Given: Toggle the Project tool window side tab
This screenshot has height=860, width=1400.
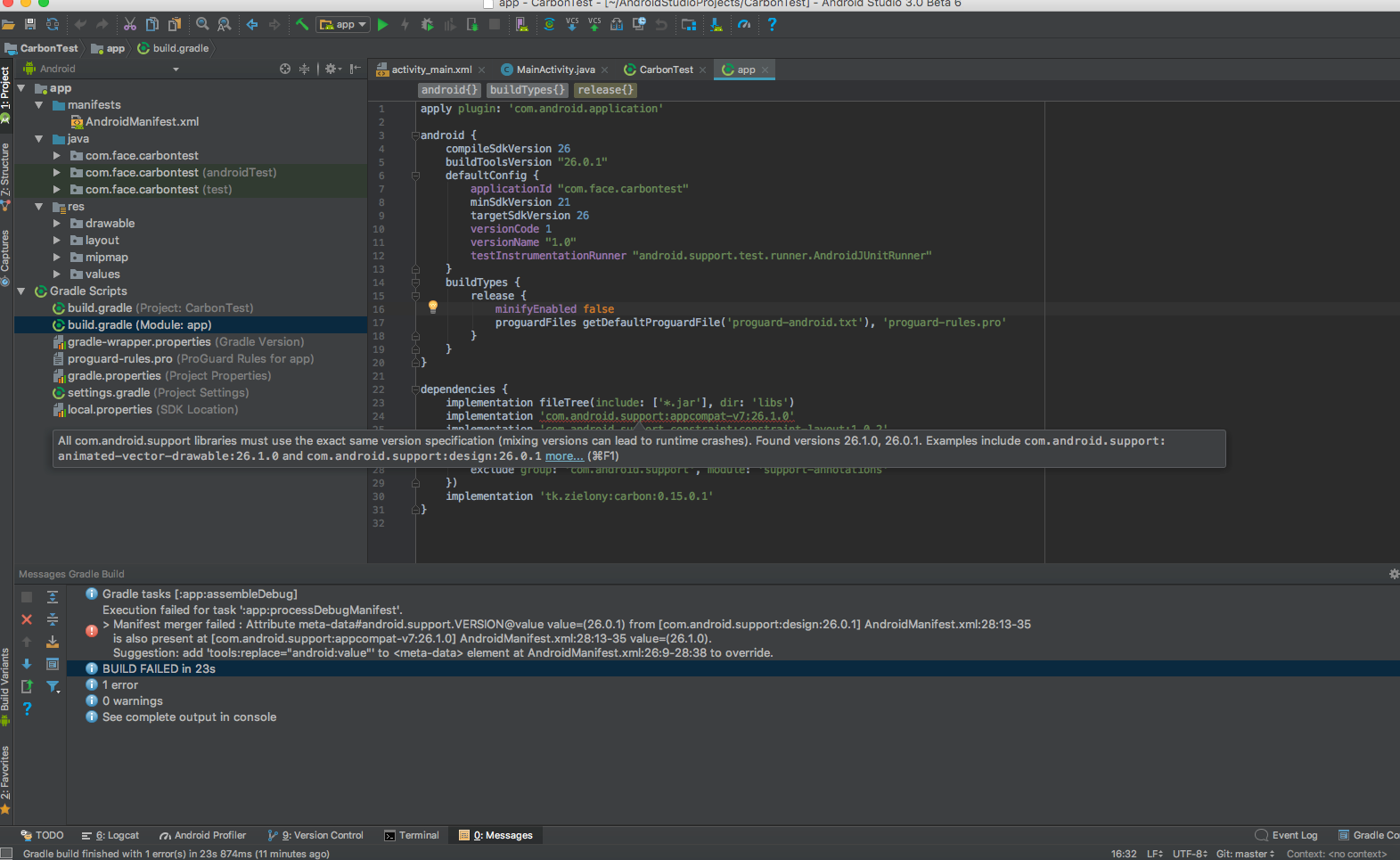Looking at the screenshot, I should pos(5,94).
